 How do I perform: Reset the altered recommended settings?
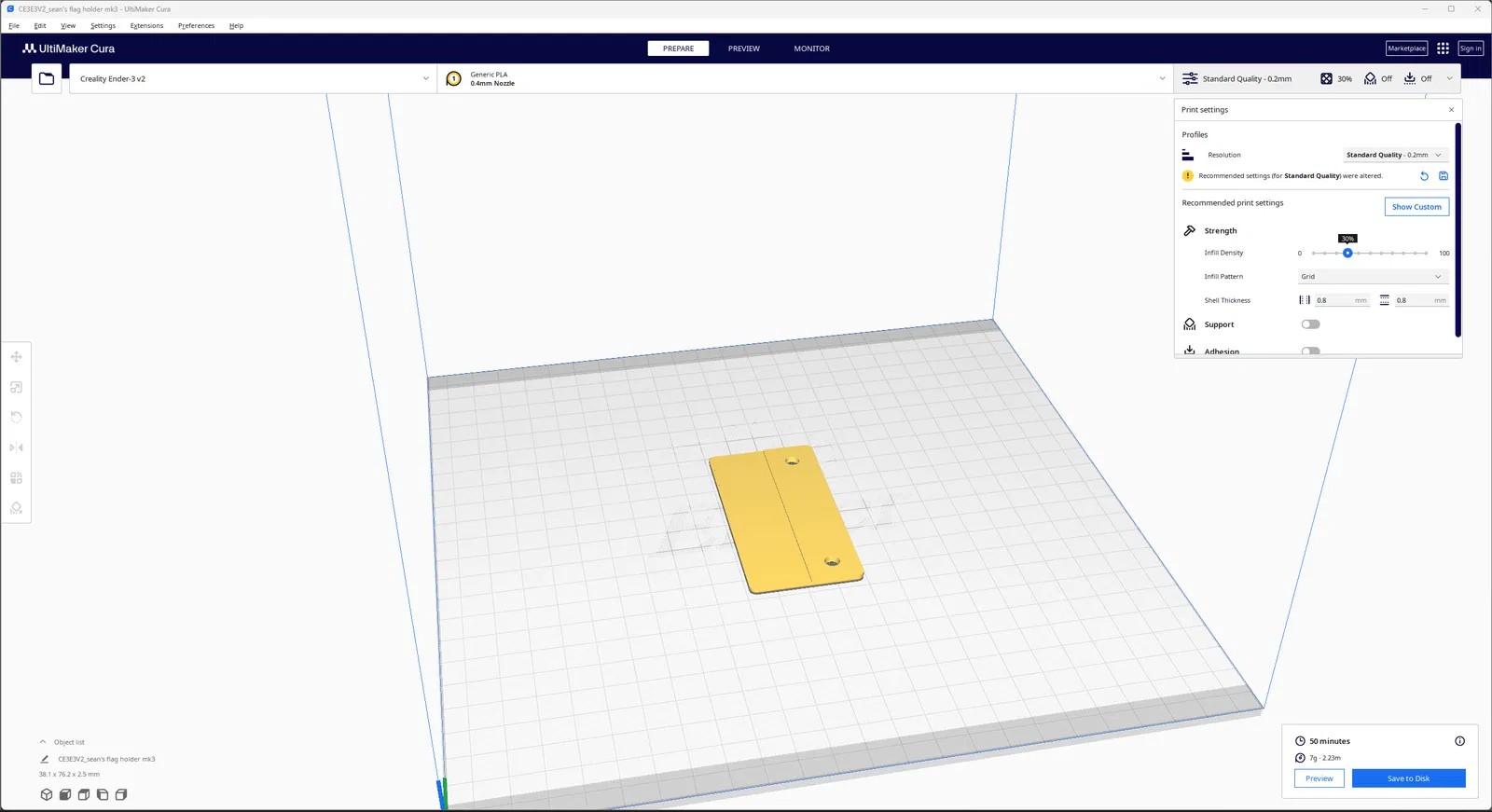[x=1424, y=176]
